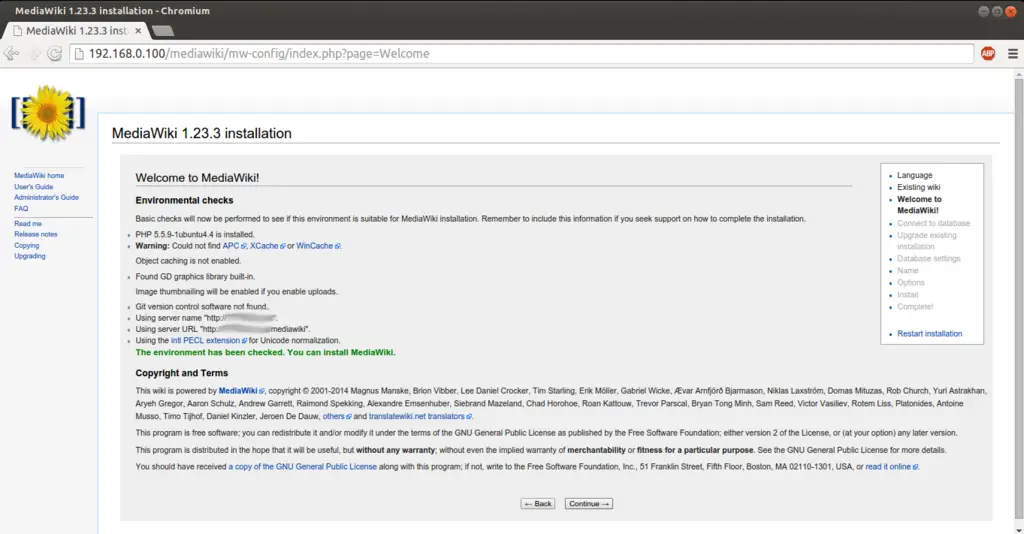Viewport: 1024px width, 534px height.
Task: Click the page vertical scrollbar
Action: [1018, 300]
